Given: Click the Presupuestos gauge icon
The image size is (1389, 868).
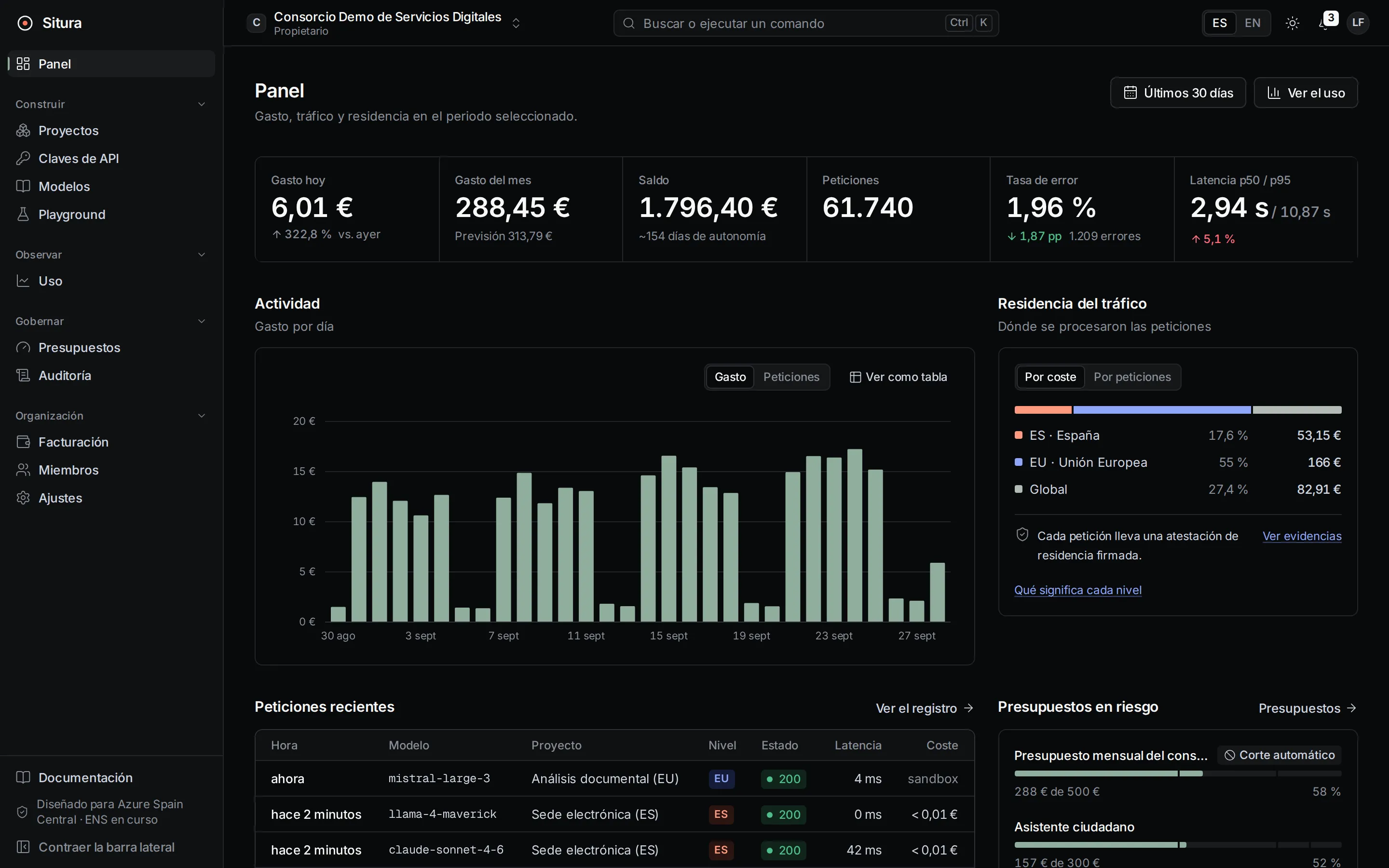Looking at the screenshot, I should [x=23, y=347].
